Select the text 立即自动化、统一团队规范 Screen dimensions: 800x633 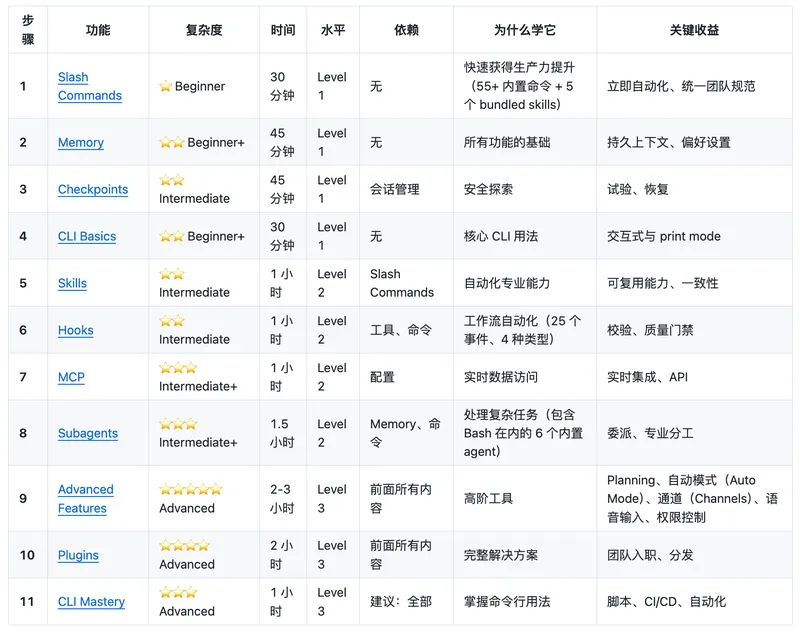[x=681, y=86]
